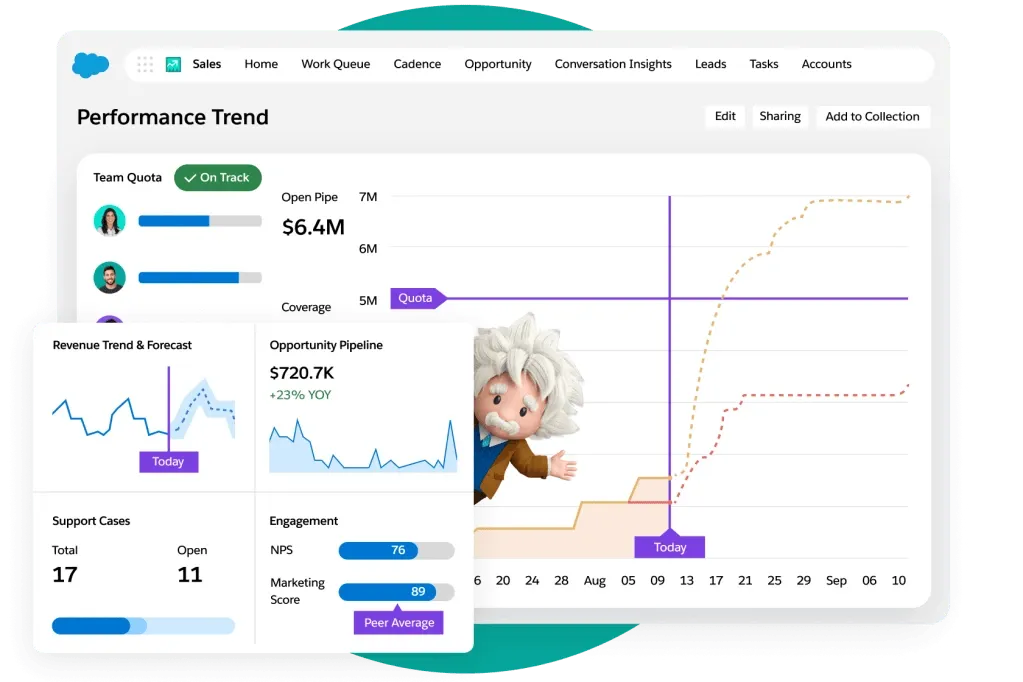
Task: Click the Peer Average marker label
Action: click(398, 622)
